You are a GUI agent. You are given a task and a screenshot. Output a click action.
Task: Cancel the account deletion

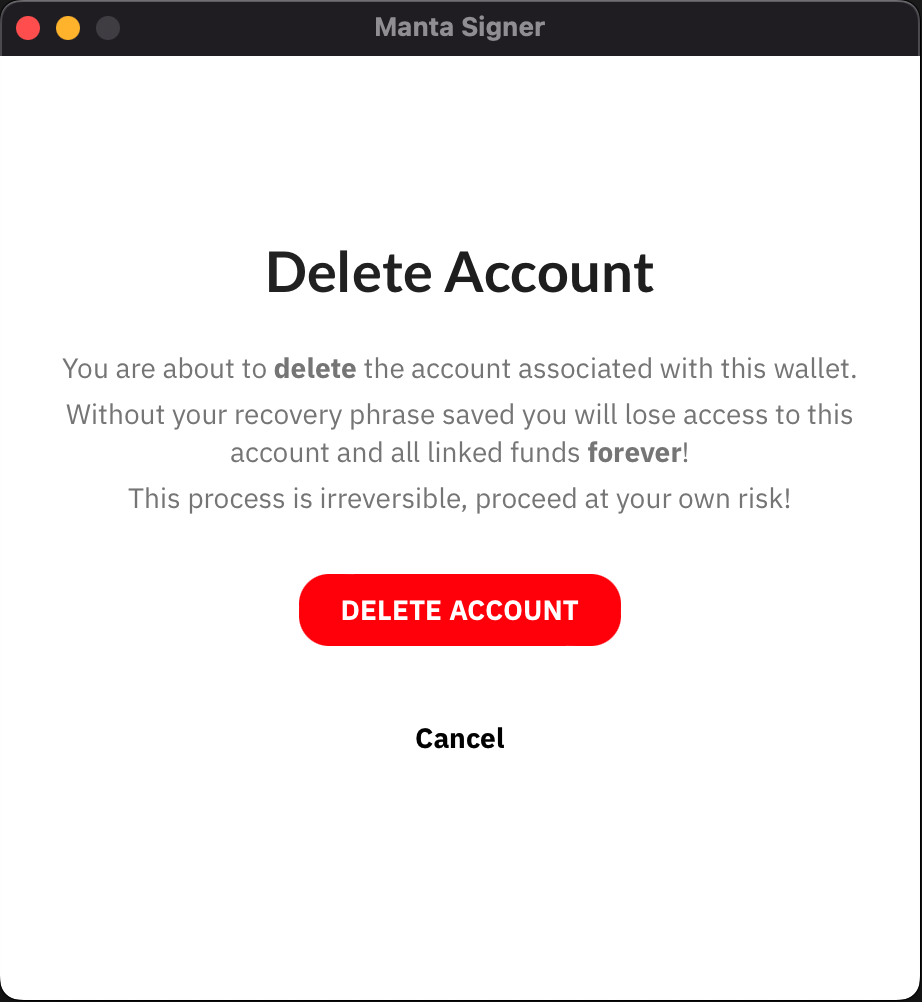point(459,738)
